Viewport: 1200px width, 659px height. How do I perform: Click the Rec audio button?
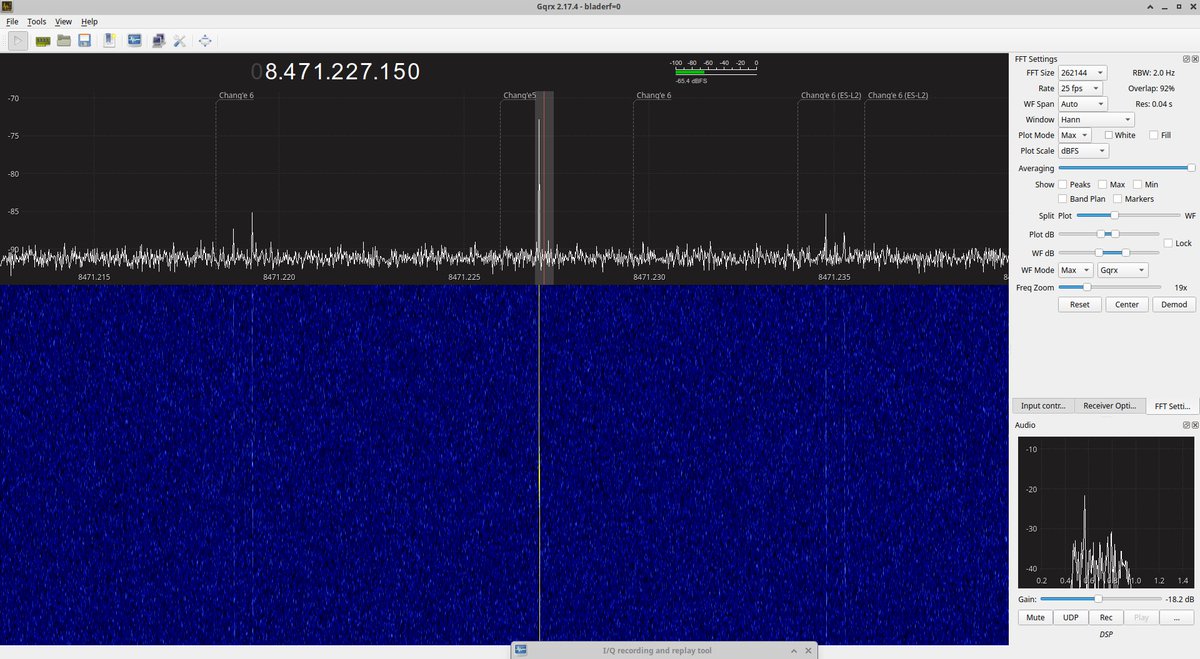1106,617
